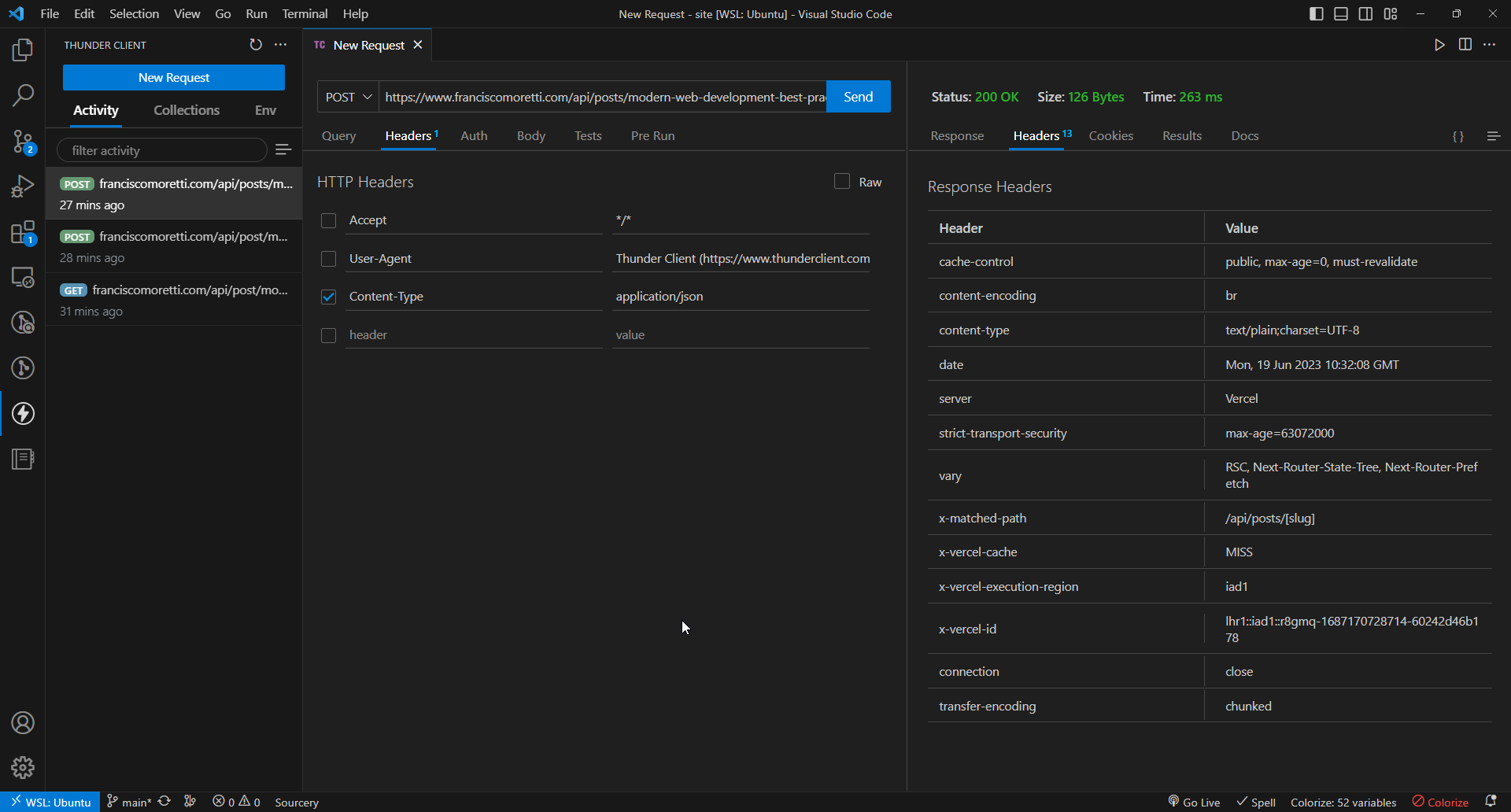Open the Thunder Client activity bar icon
The width and height of the screenshot is (1511, 812).
23,414
